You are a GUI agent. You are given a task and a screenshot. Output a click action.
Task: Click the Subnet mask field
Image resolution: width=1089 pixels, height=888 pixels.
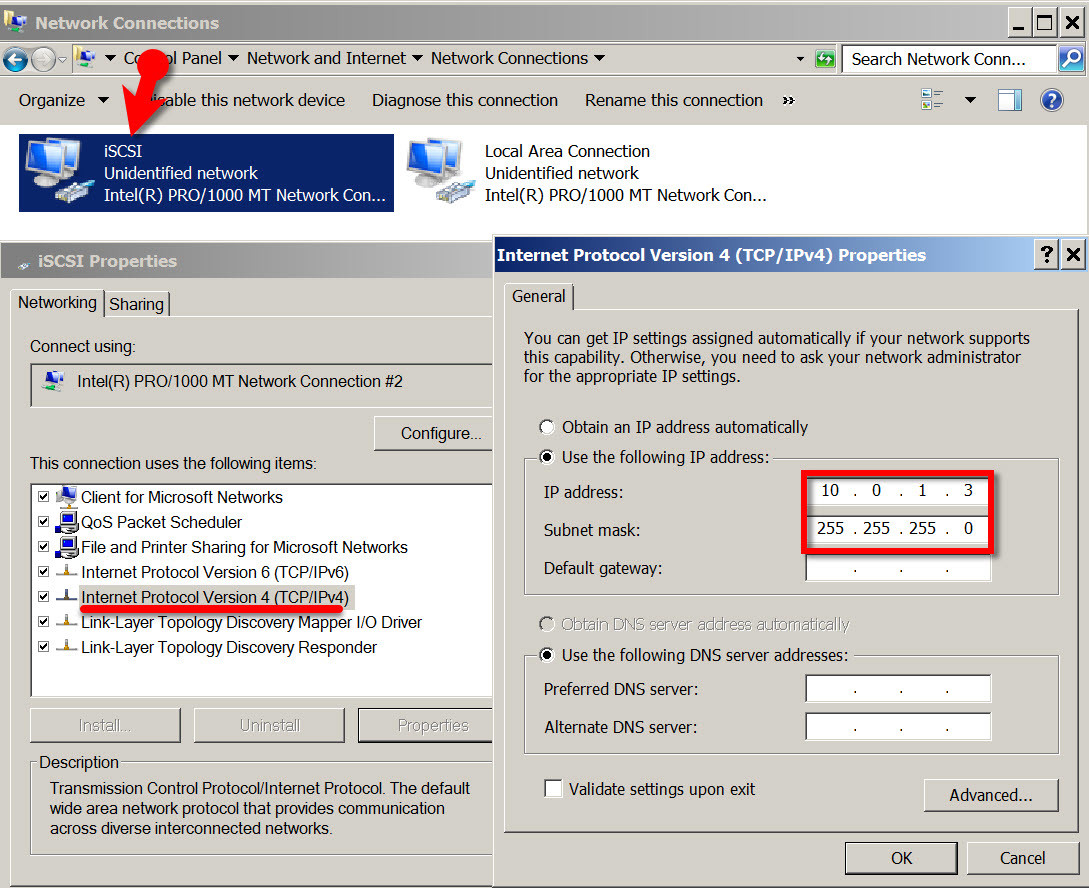[x=898, y=528]
